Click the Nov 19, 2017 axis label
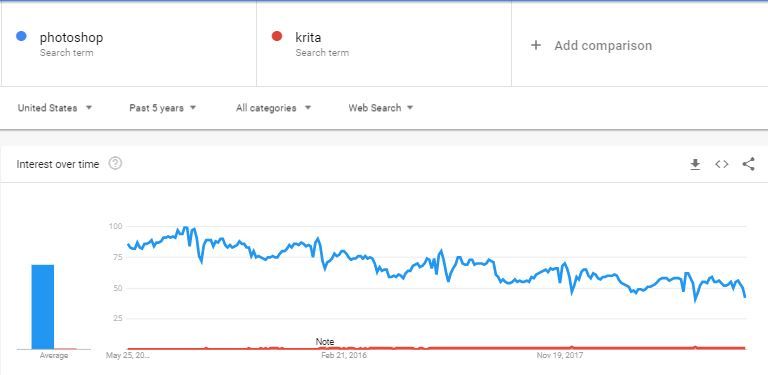This screenshot has width=768, height=375. (560, 355)
